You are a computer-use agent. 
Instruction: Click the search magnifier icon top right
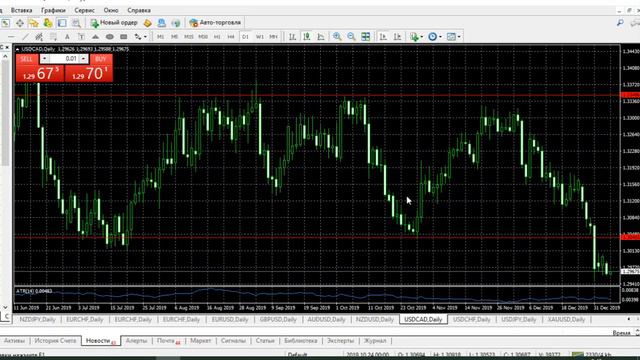point(620,23)
